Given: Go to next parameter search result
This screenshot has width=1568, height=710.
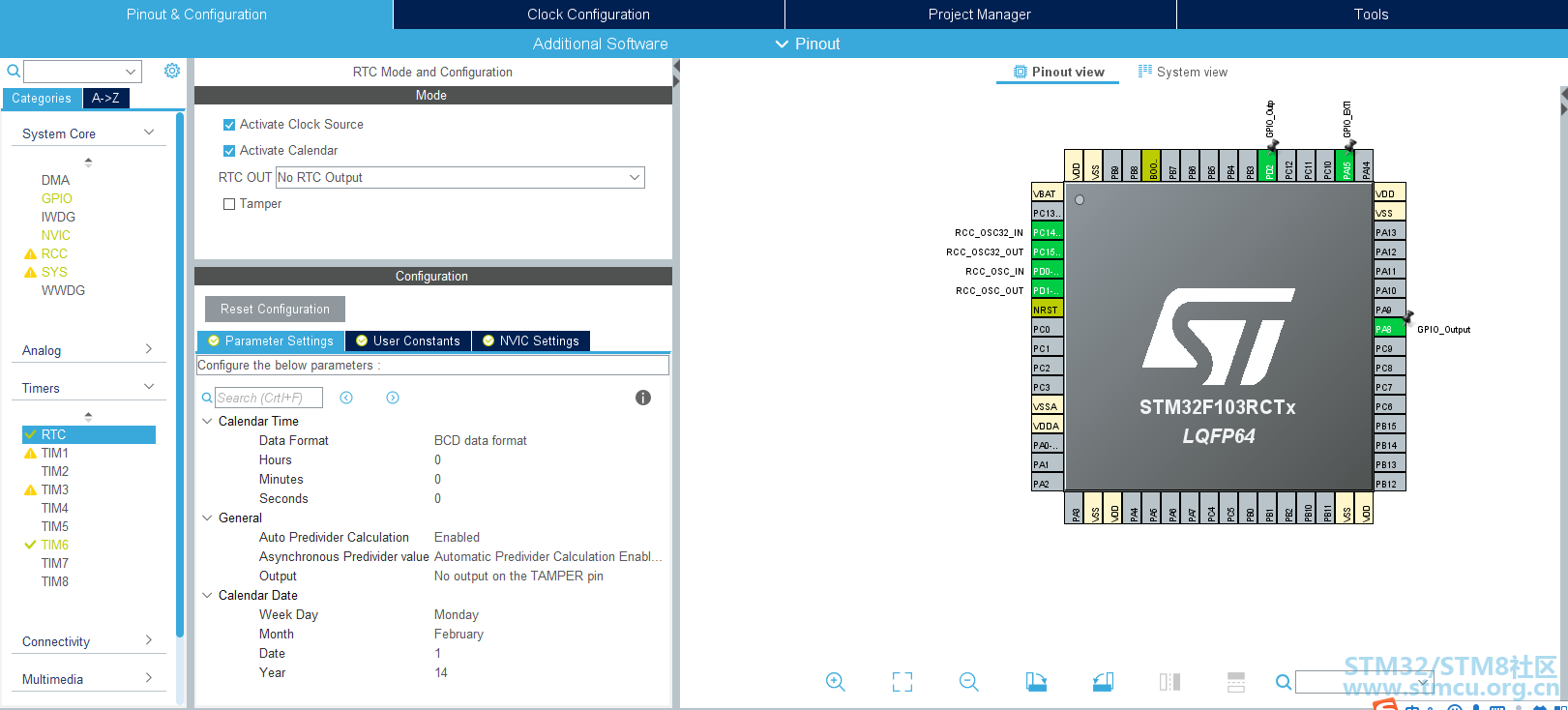Looking at the screenshot, I should click(x=393, y=398).
